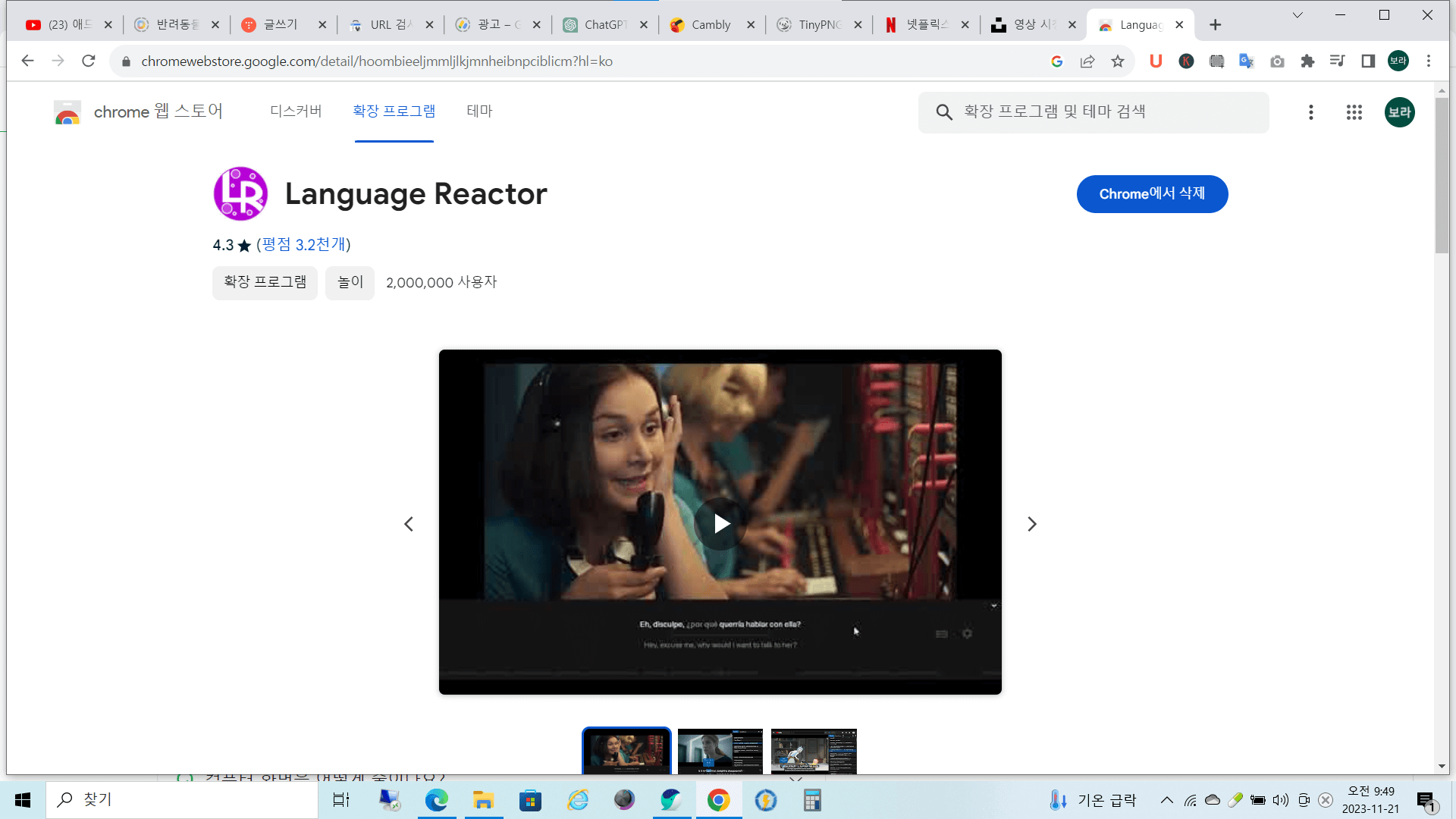Click the taskbar 찾기 search box
The height and width of the screenshot is (819, 1456).
(x=182, y=800)
